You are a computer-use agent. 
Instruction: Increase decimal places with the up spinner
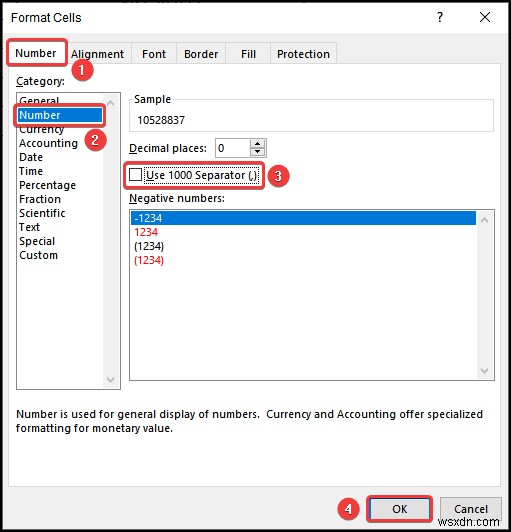click(x=258, y=144)
